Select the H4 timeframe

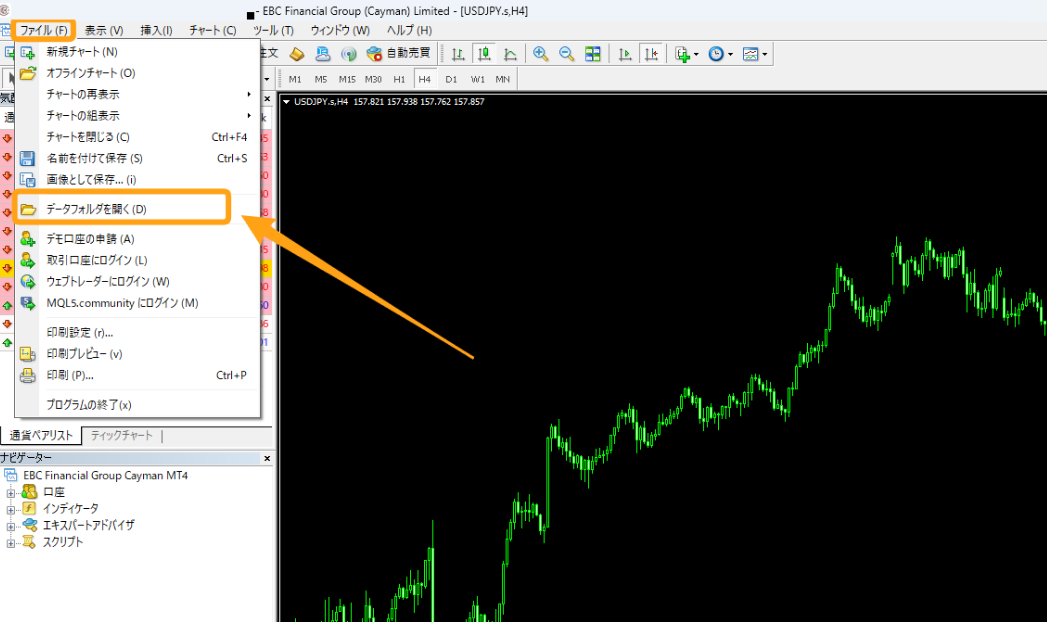[x=425, y=79]
